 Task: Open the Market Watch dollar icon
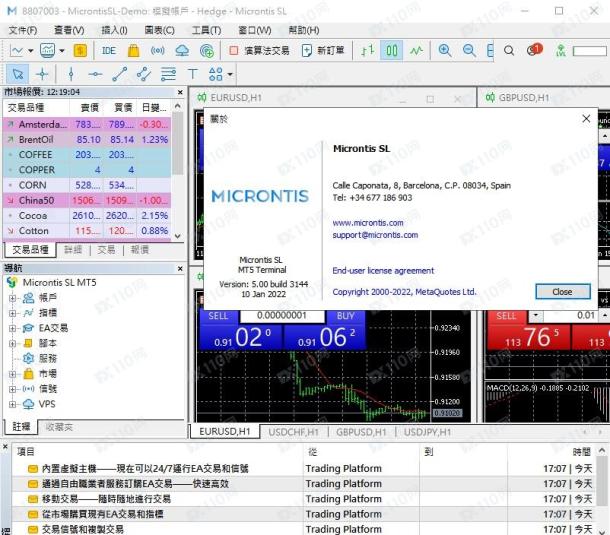pyautogui.click(x=80, y=51)
